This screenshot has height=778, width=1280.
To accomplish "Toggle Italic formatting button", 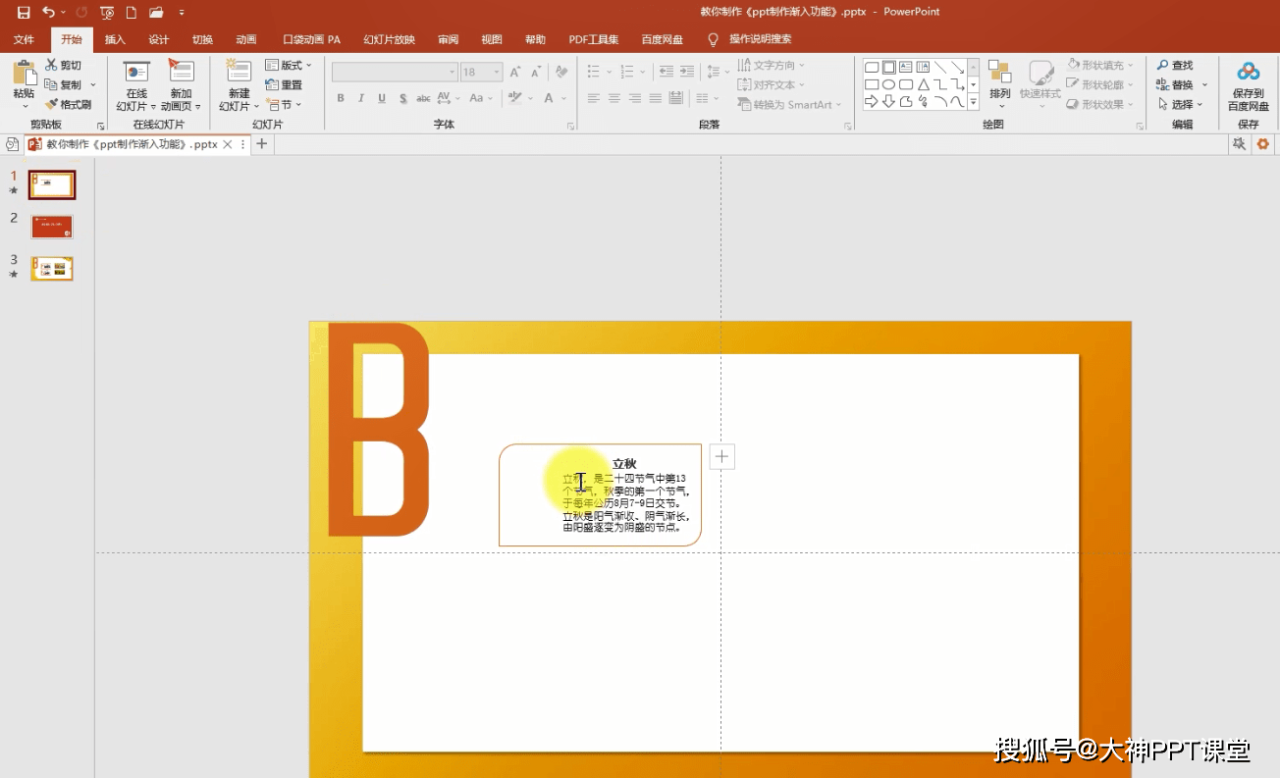I will click(361, 98).
